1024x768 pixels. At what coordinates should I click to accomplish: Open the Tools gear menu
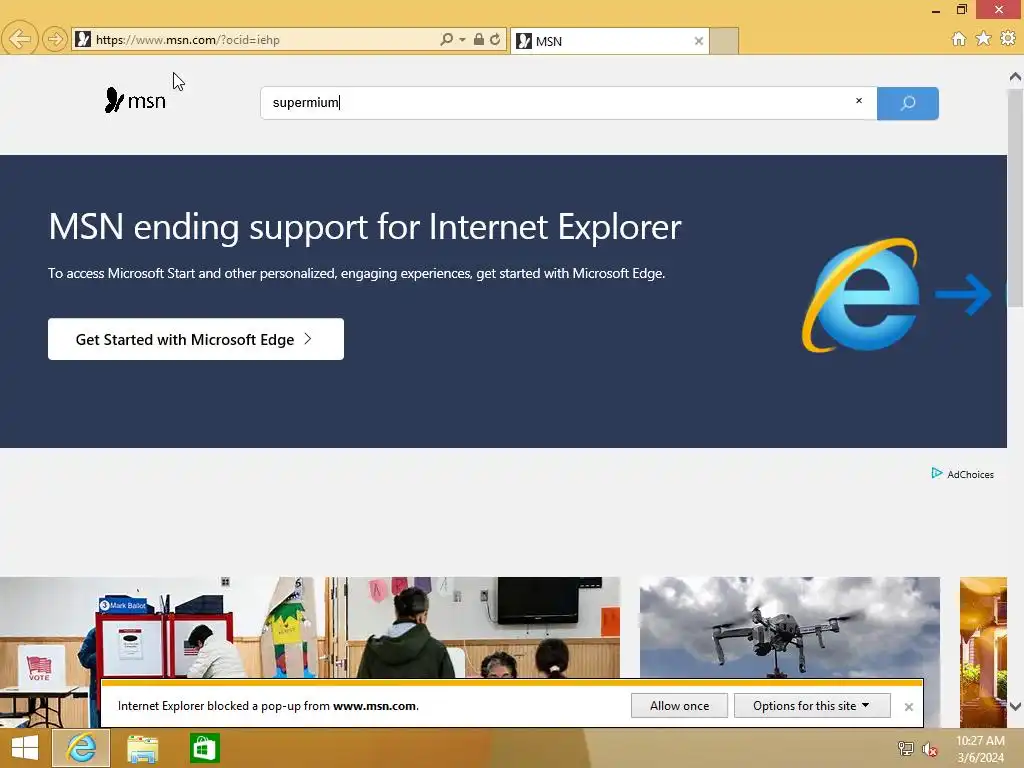(x=1008, y=39)
